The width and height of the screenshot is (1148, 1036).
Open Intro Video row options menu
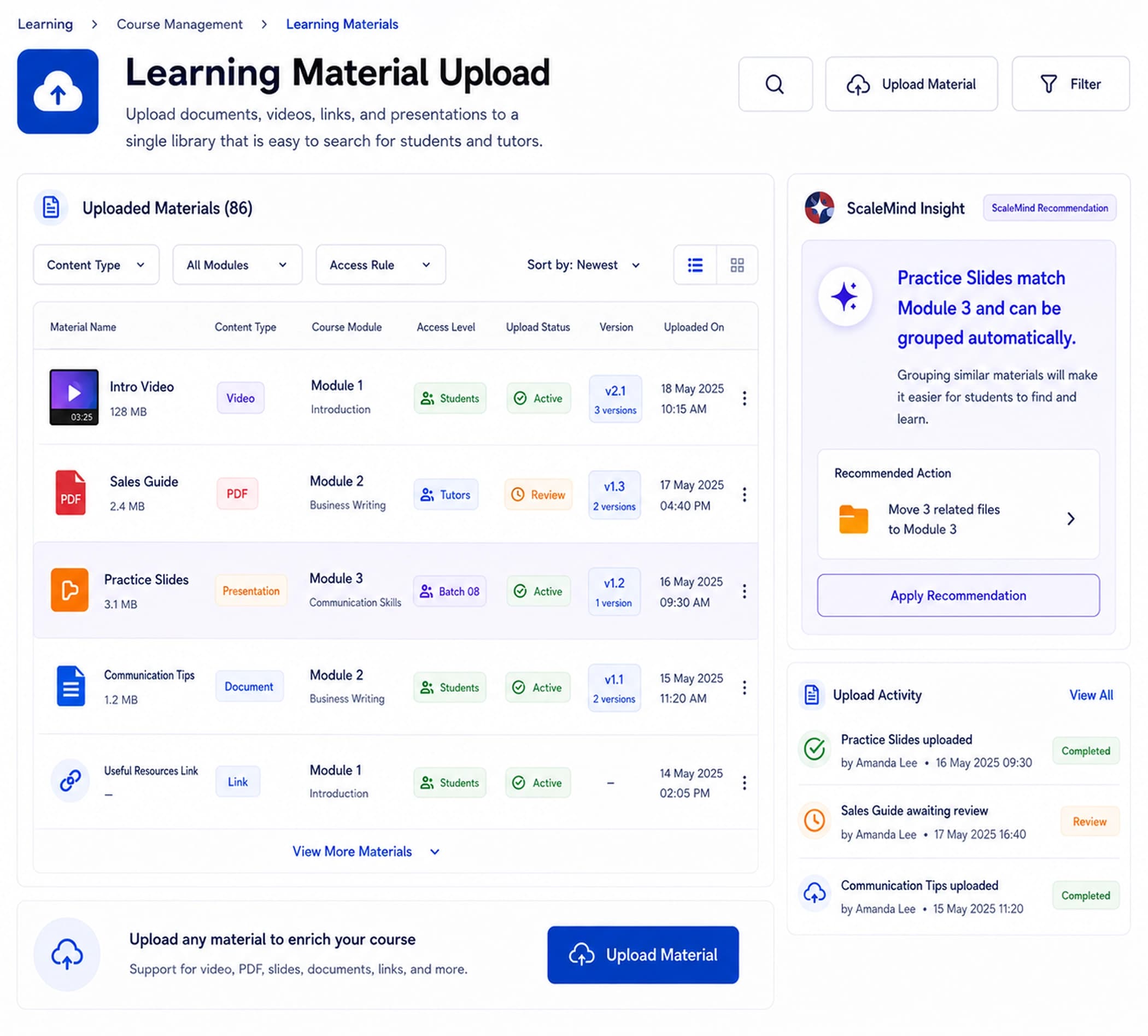point(744,398)
